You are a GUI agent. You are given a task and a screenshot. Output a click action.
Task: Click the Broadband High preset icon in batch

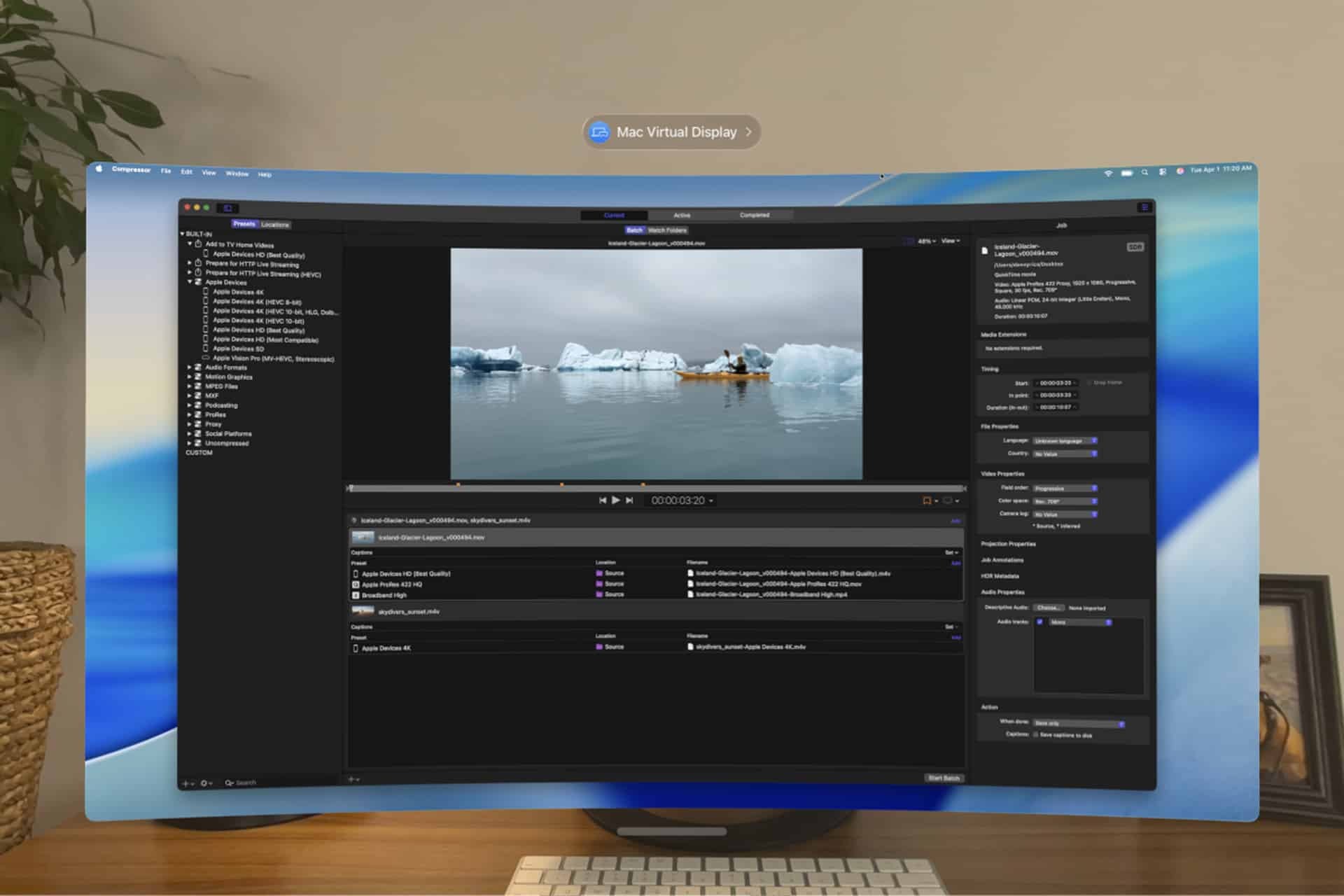tap(356, 596)
